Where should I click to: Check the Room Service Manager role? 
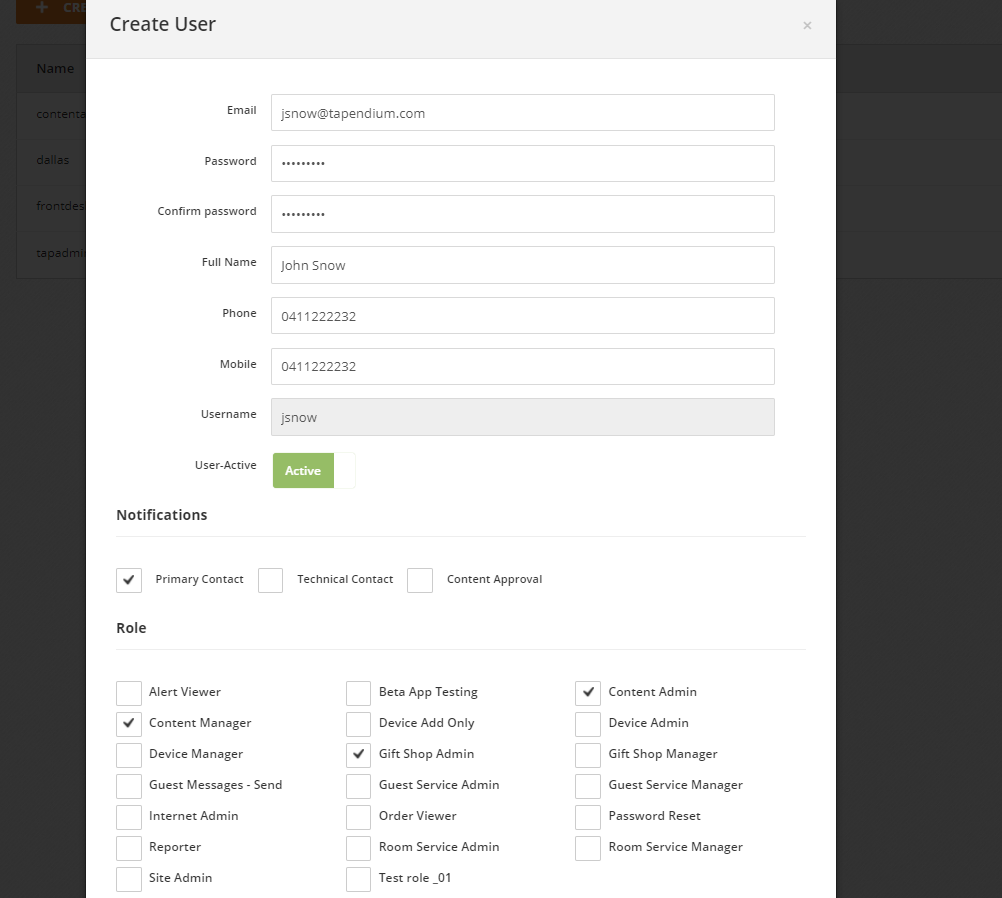point(587,848)
